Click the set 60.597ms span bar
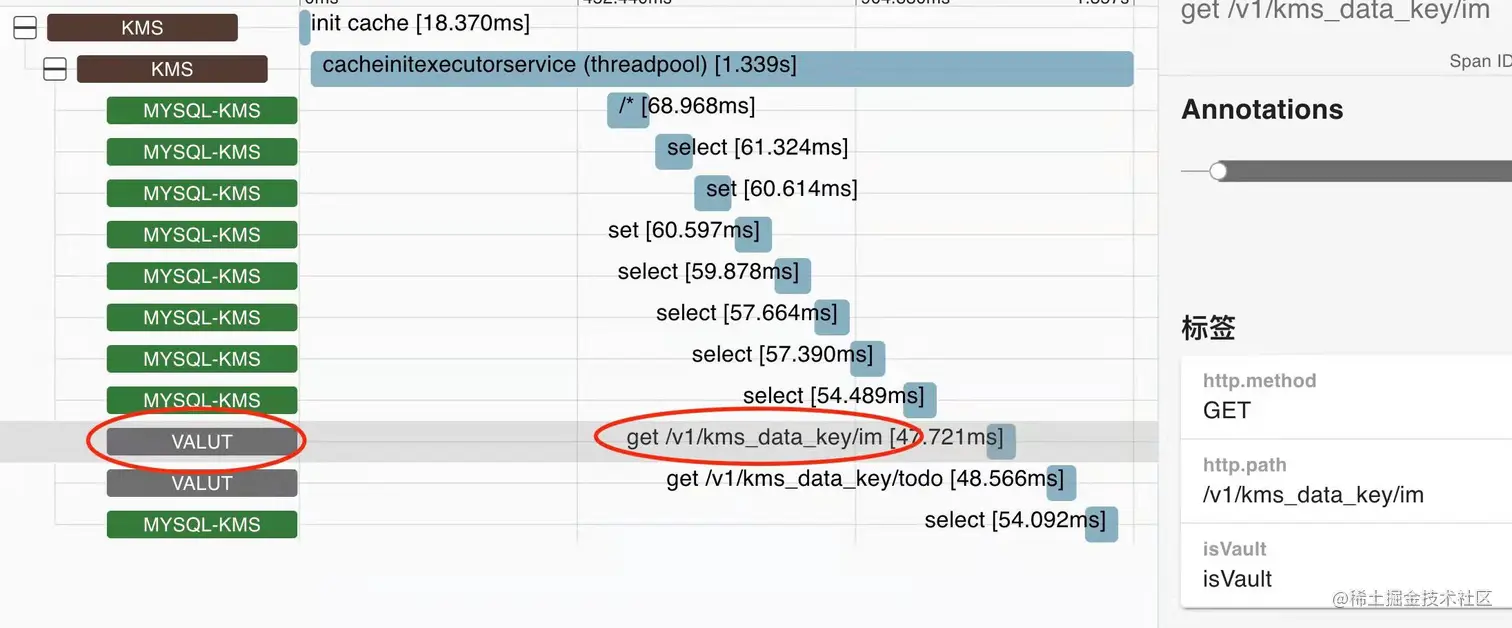The height and width of the screenshot is (628, 1512). pyautogui.click(x=753, y=234)
